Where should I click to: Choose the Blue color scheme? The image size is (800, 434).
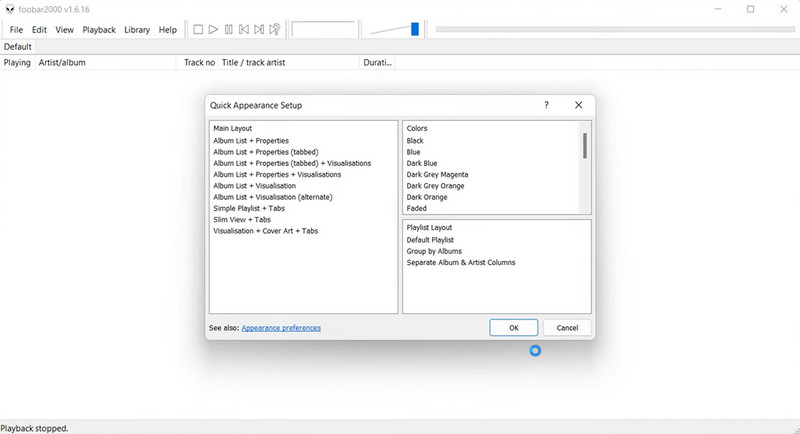pos(413,152)
